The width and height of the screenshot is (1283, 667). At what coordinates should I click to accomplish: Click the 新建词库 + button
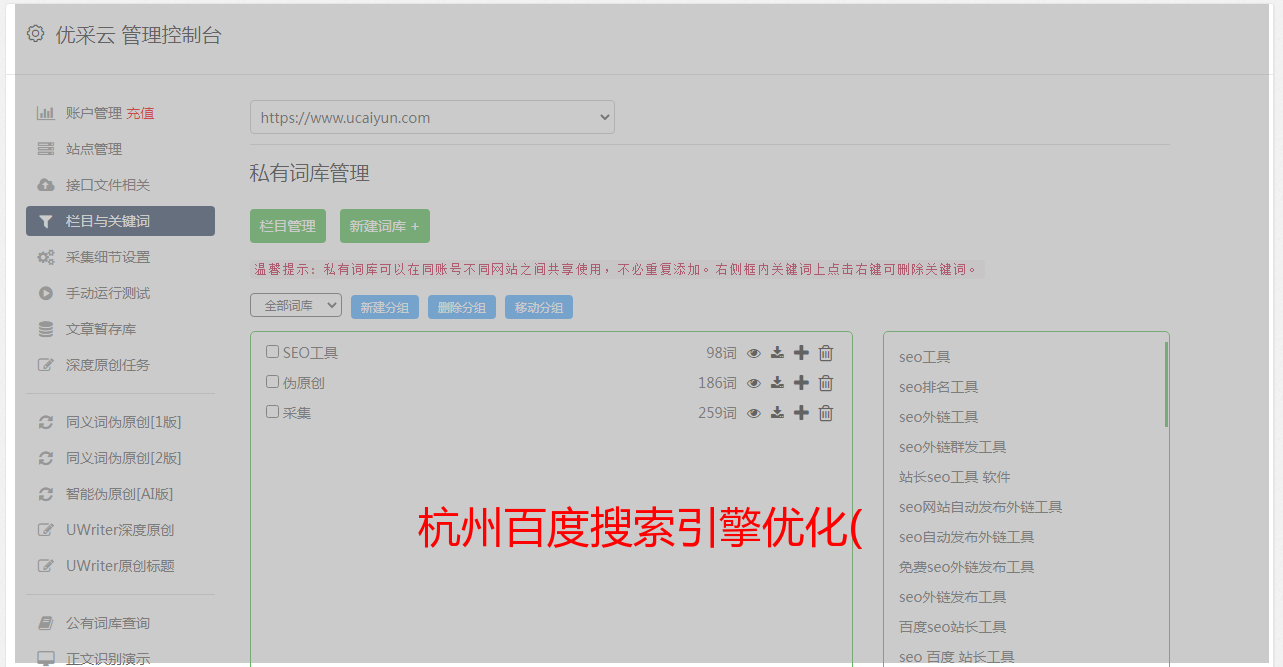tap(385, 226)
